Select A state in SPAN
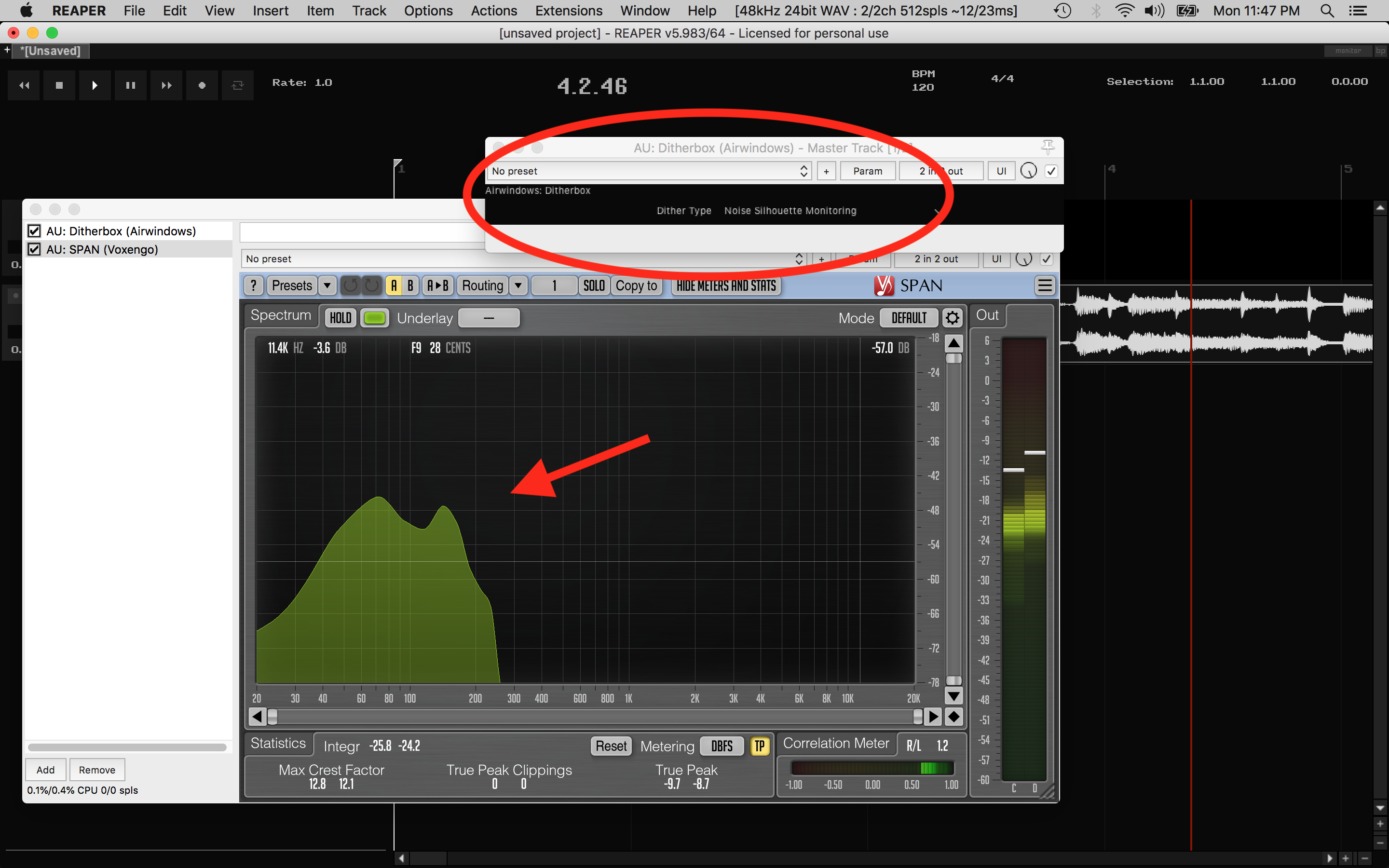Screen dimensions: 1389x868 (x=394, y=285)
